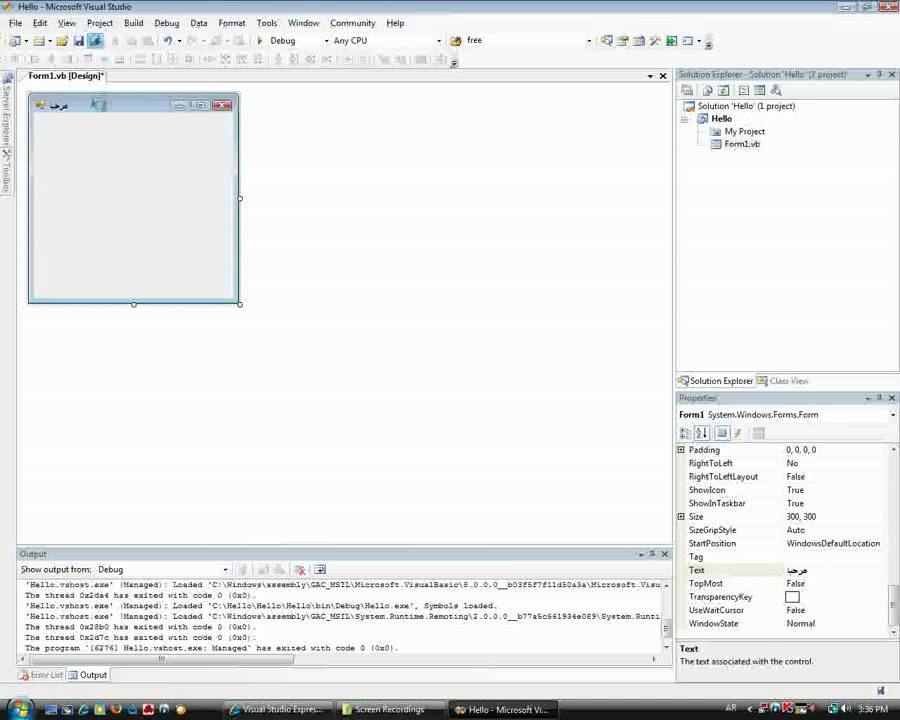Click the New Project toolbar icon
The width and height of the screenshot is (900, 720).
[14, 41]
